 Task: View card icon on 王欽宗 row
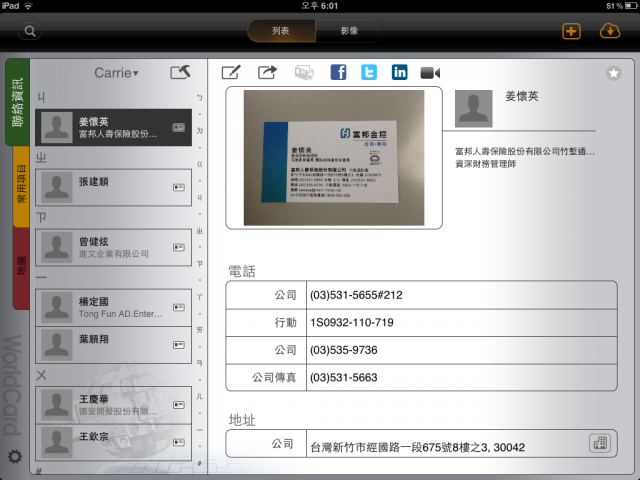[x=179, y=442]
